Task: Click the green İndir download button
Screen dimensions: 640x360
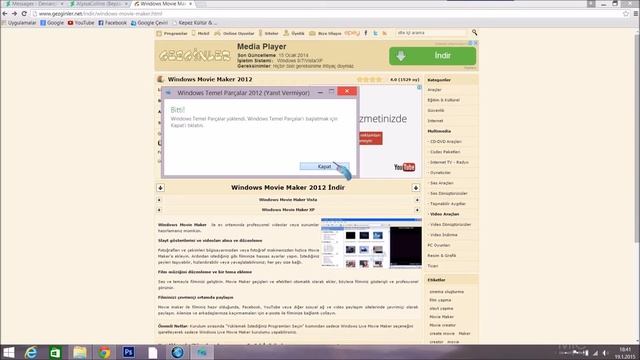Action: click(432, 56)
